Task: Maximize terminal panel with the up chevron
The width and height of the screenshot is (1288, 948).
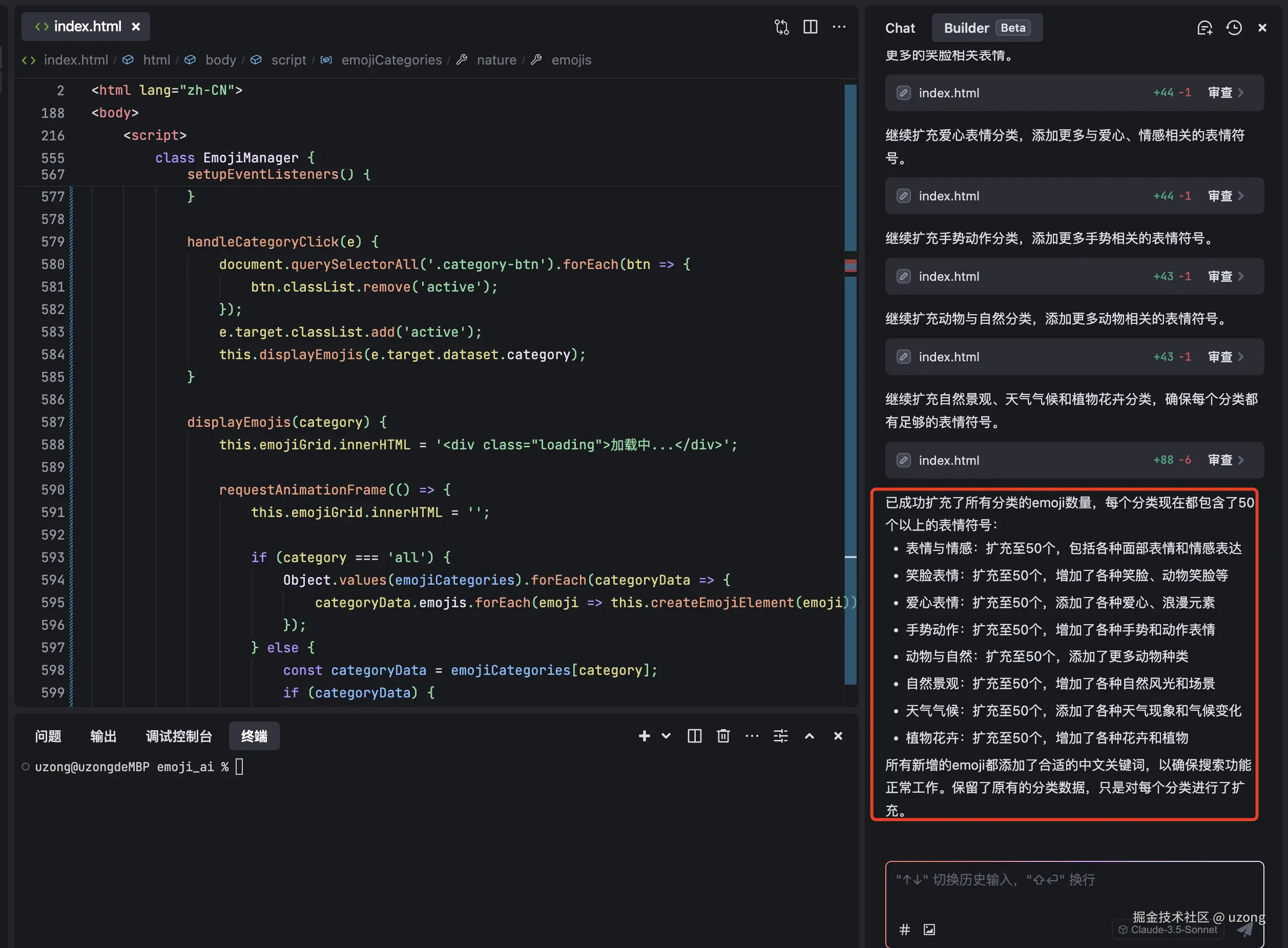Action: pos(809,736)
